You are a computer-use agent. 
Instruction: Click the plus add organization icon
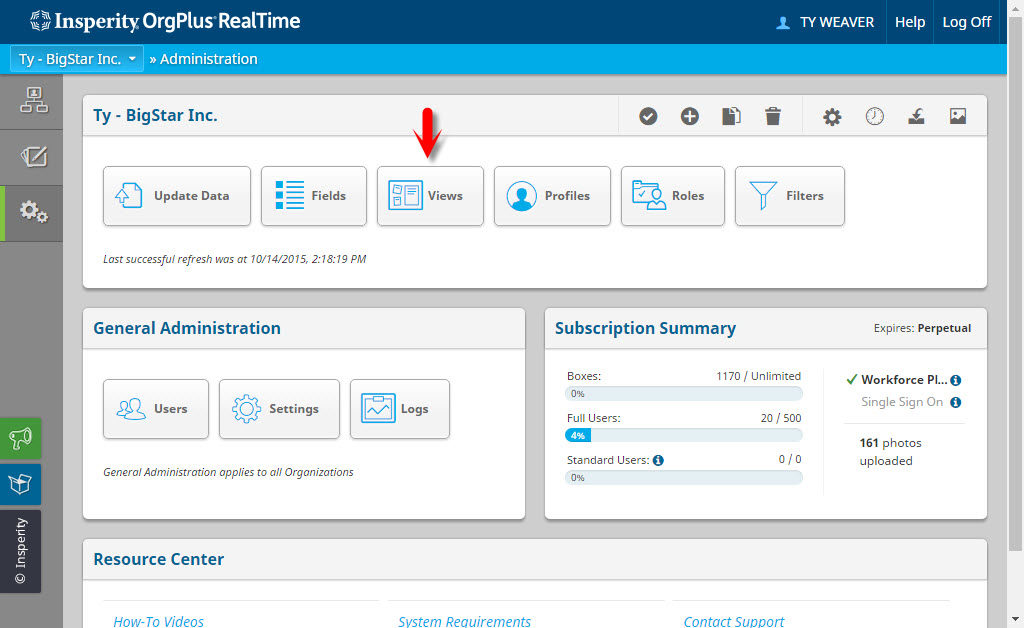coord(690,116)
